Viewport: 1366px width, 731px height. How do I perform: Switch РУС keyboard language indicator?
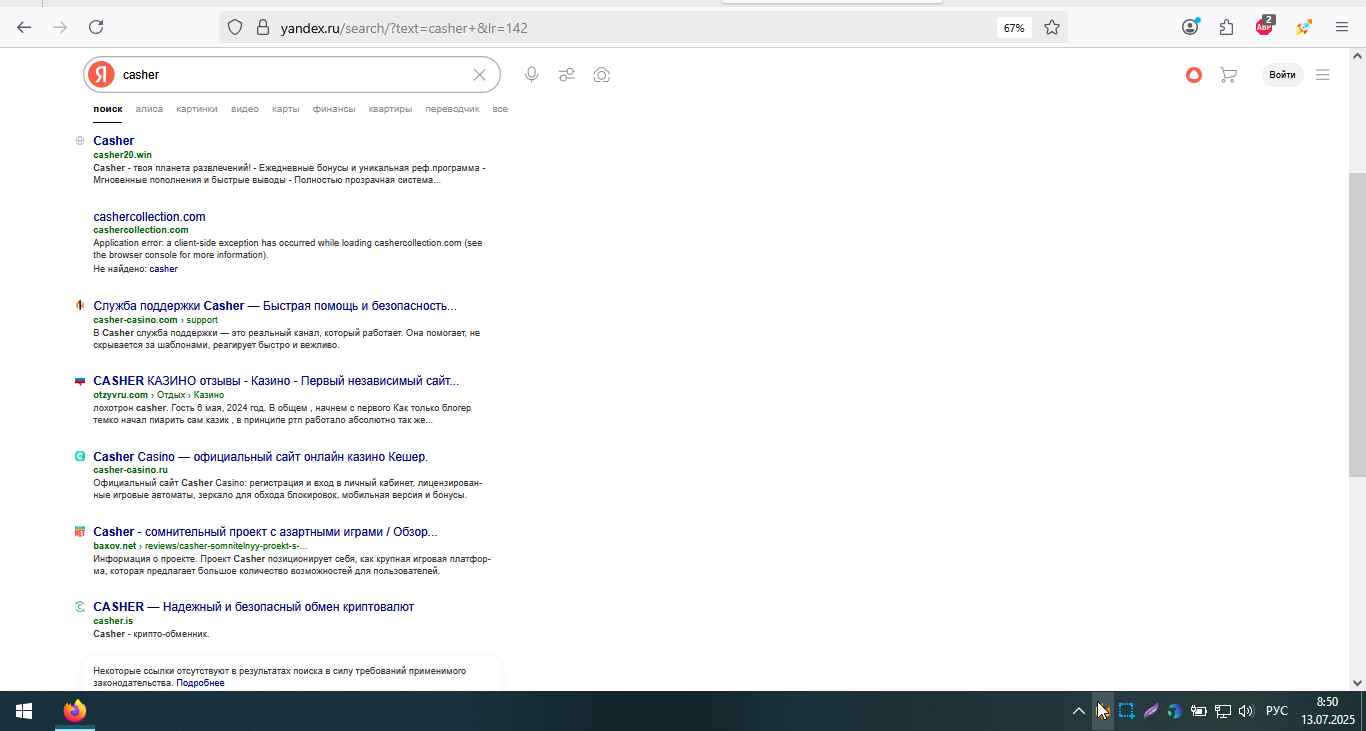pos(1277,711)
